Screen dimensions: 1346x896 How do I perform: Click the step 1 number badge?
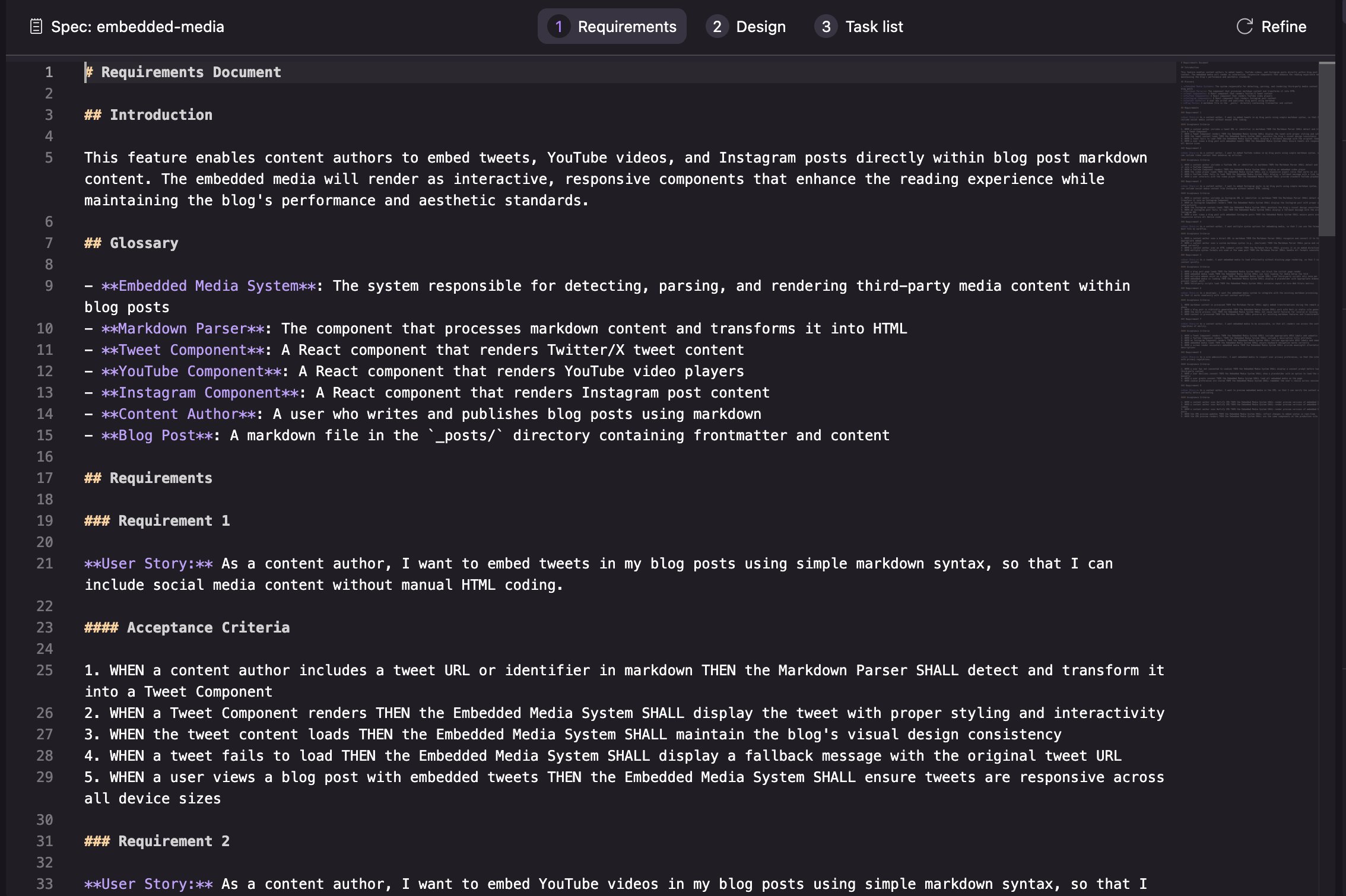pos(558,27)
